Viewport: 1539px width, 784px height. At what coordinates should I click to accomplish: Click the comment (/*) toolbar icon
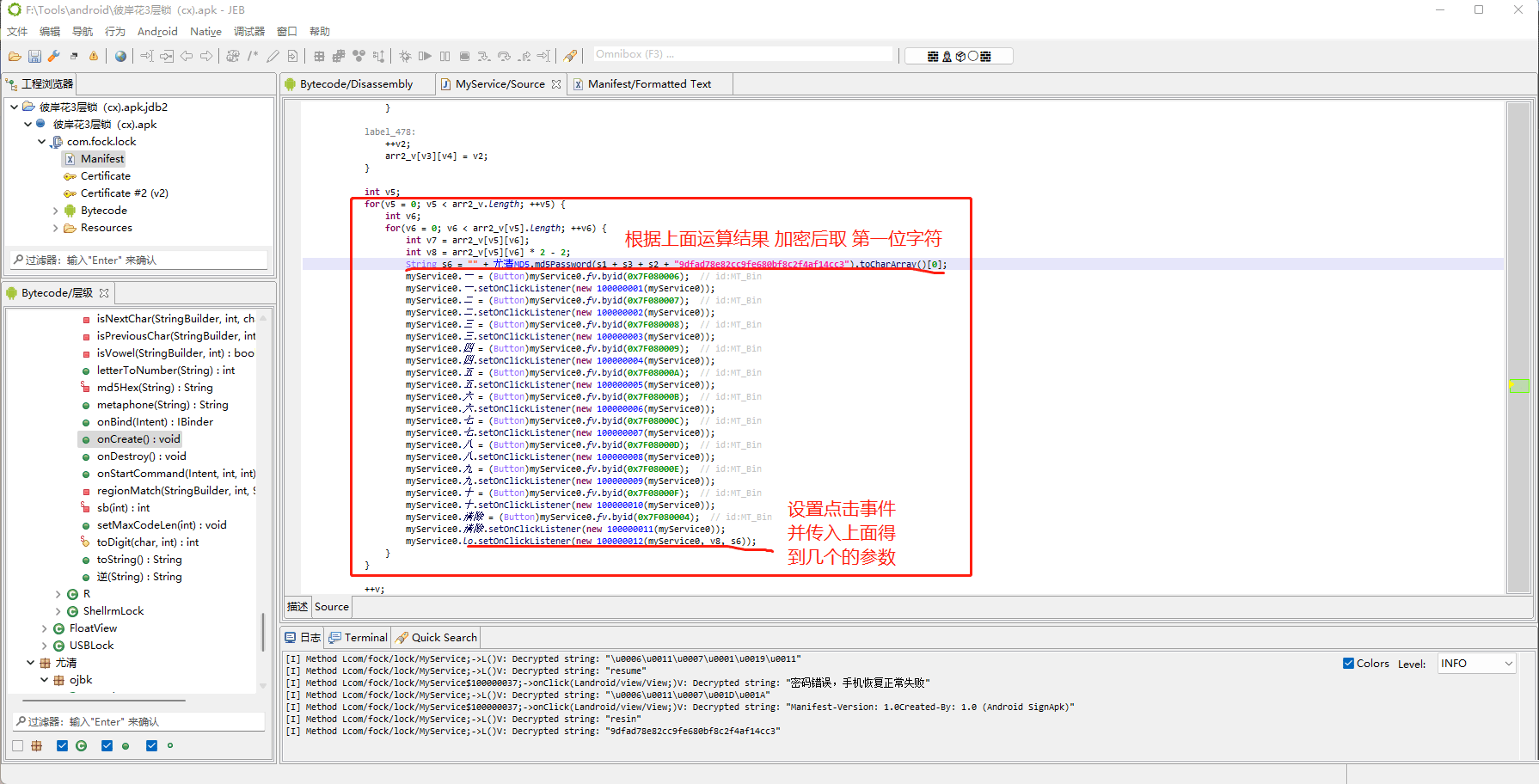pos(253,56)
